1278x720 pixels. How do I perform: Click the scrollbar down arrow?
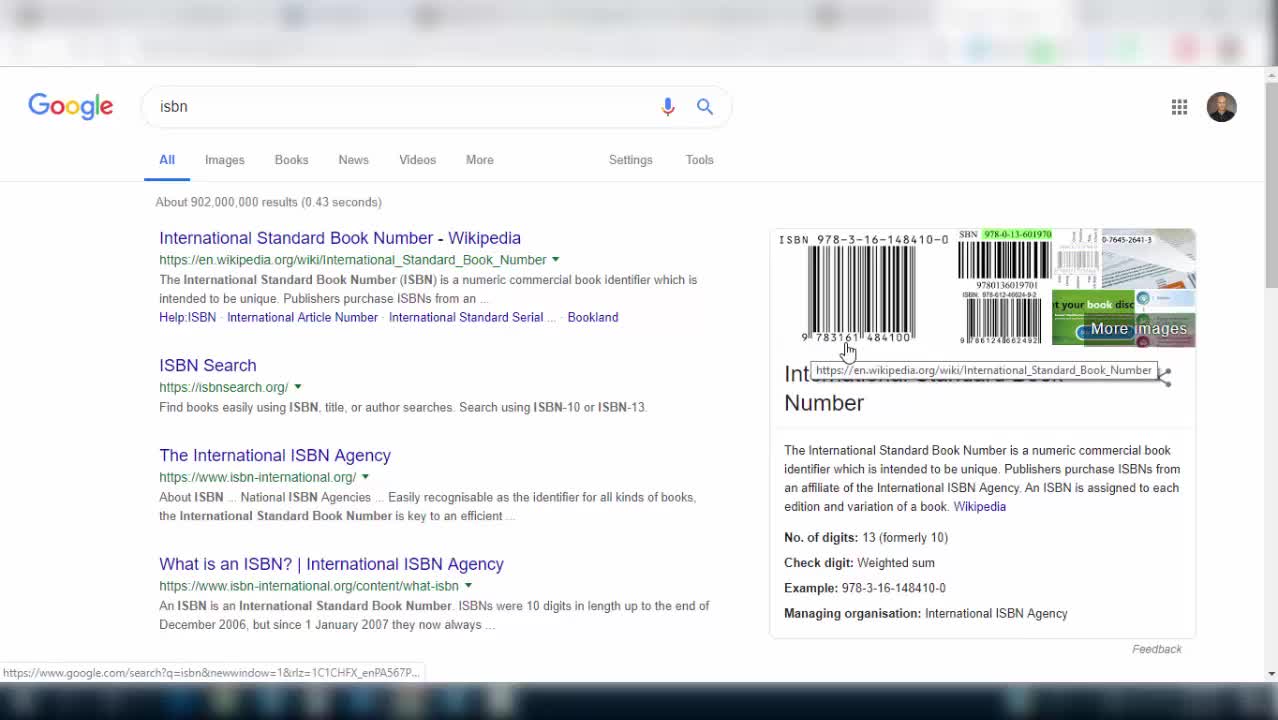pos(1272,674)
